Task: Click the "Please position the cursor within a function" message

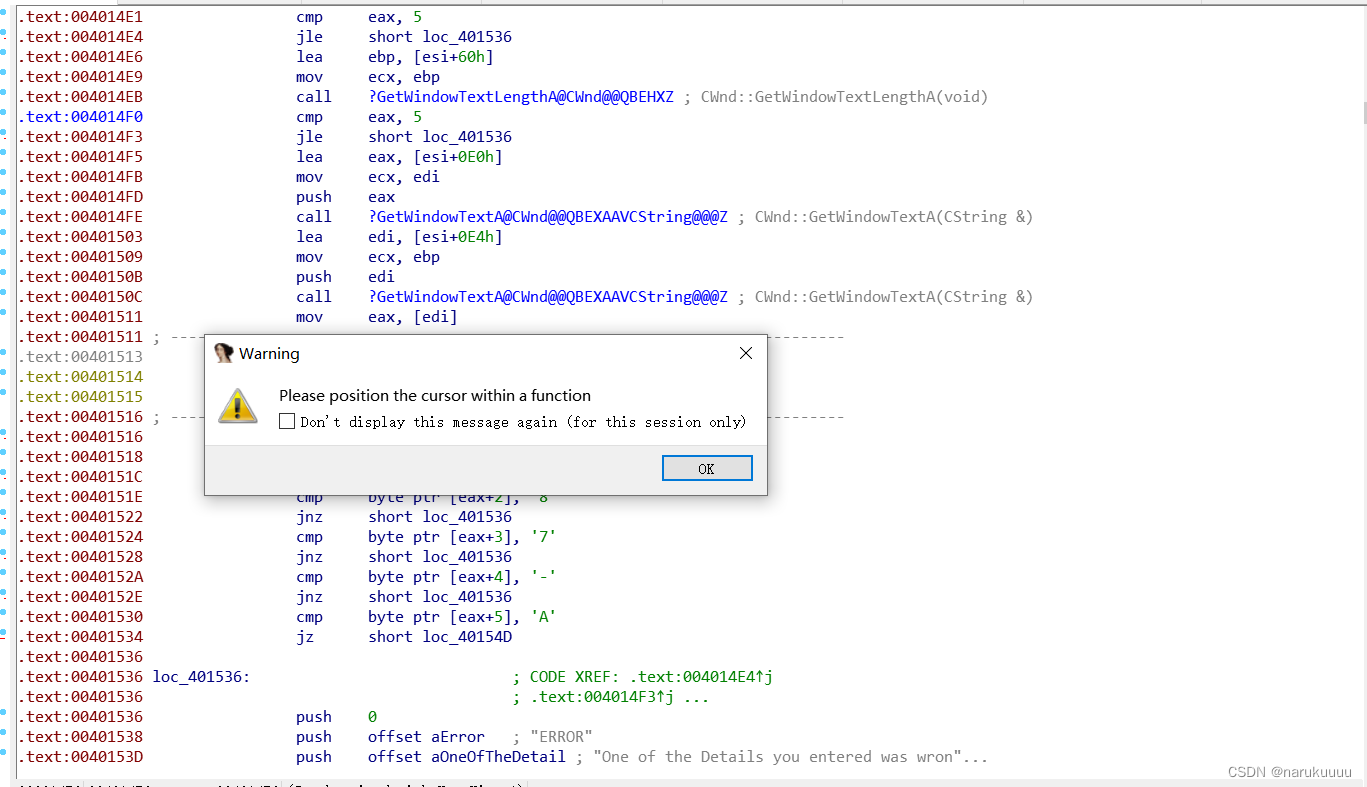Action: 435,396
